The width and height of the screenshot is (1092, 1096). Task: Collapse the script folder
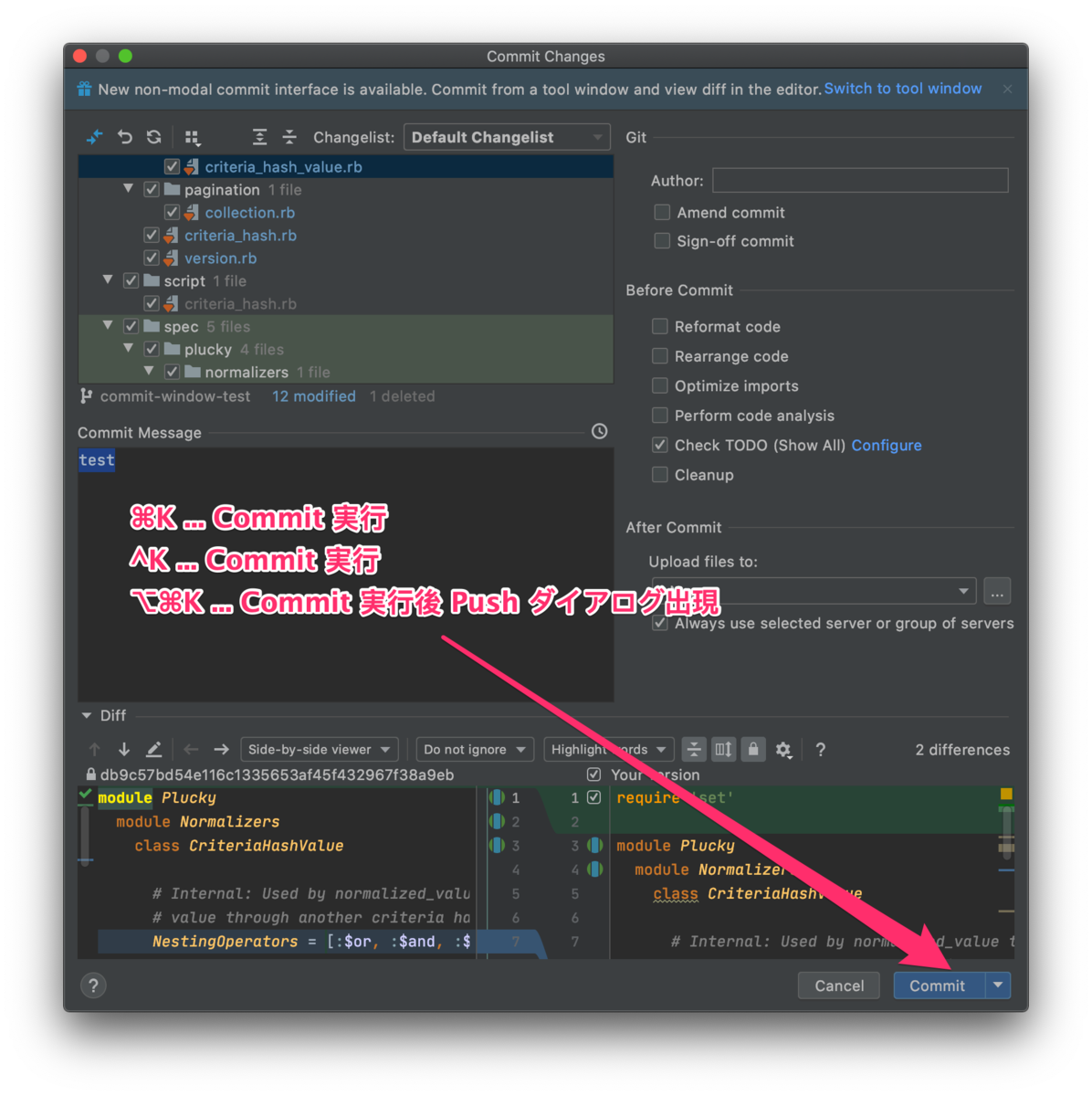point(108,280)
